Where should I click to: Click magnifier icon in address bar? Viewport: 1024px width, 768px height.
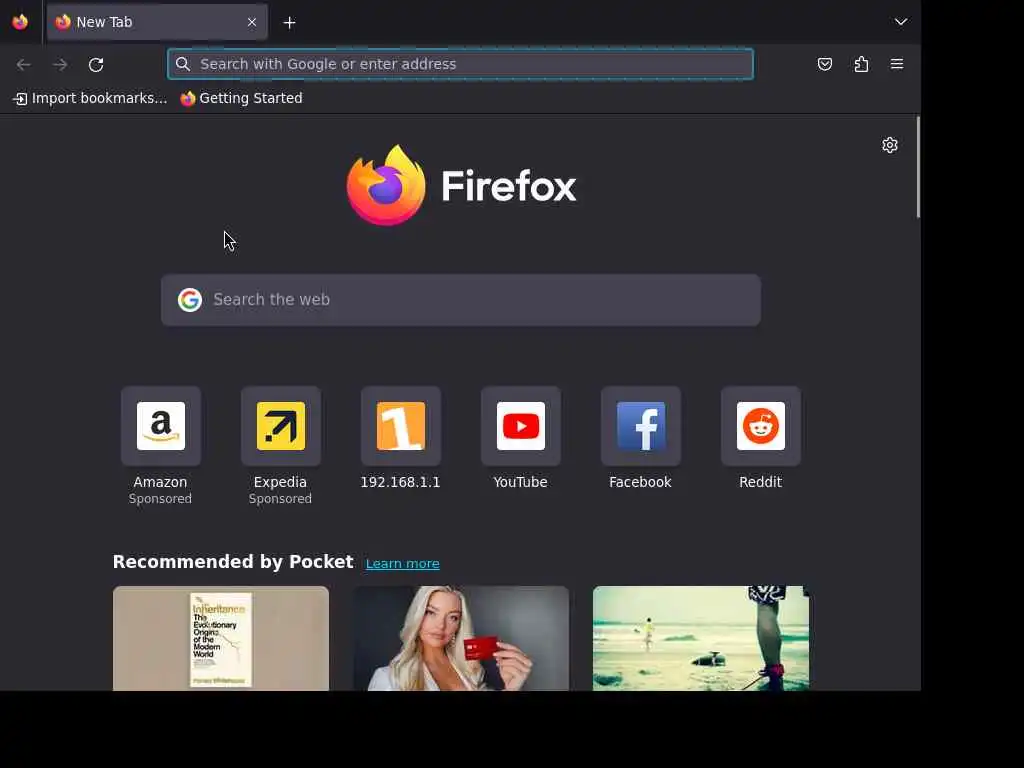pos(183,64)
